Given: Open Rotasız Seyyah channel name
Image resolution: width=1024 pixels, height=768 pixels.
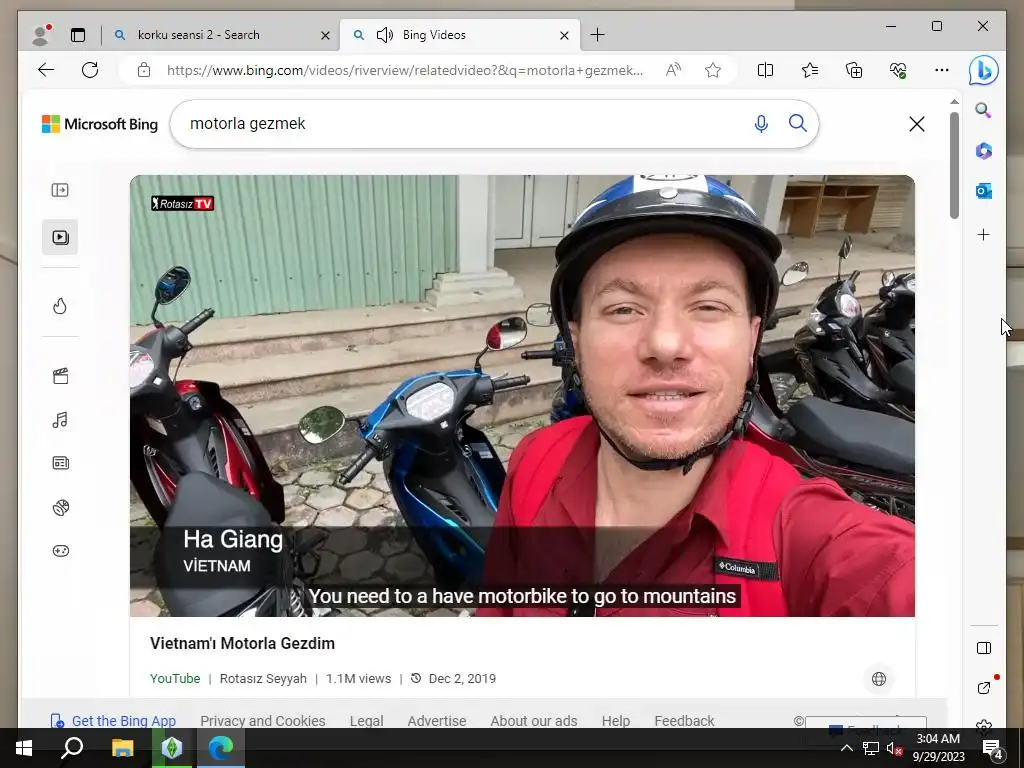Looking at the screenshot, I should click(x=263, y=679).
